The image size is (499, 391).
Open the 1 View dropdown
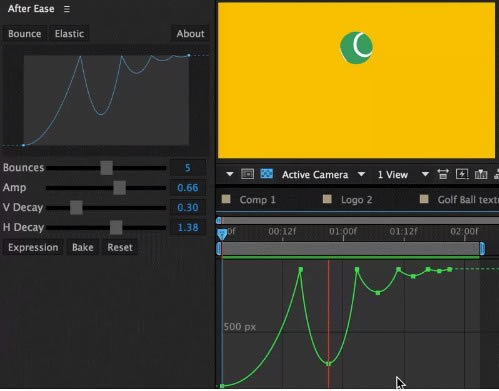pyautogui.click(x=403, y=175)
